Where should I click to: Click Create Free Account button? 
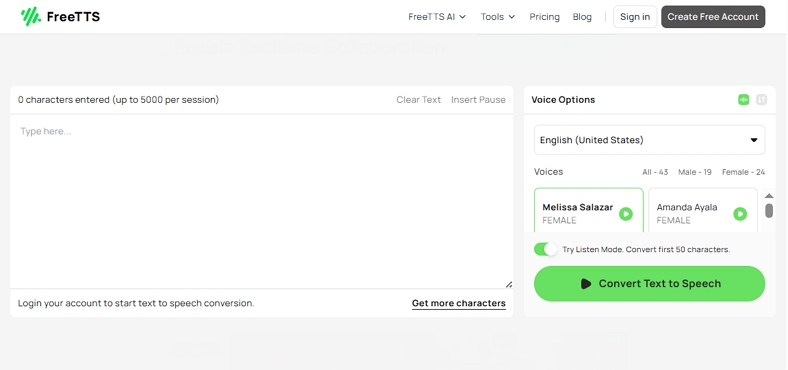click(713, 17)
